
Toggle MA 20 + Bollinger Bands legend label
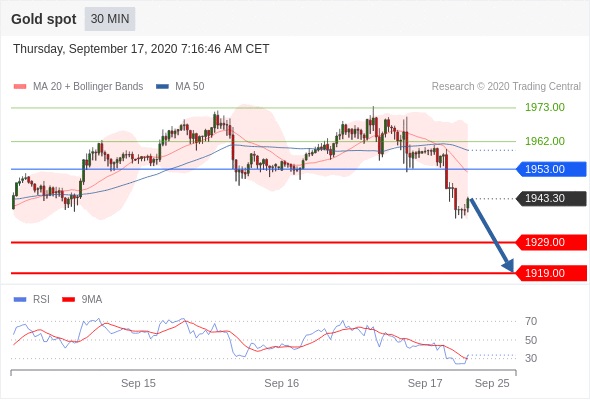(x=88, y=87)
